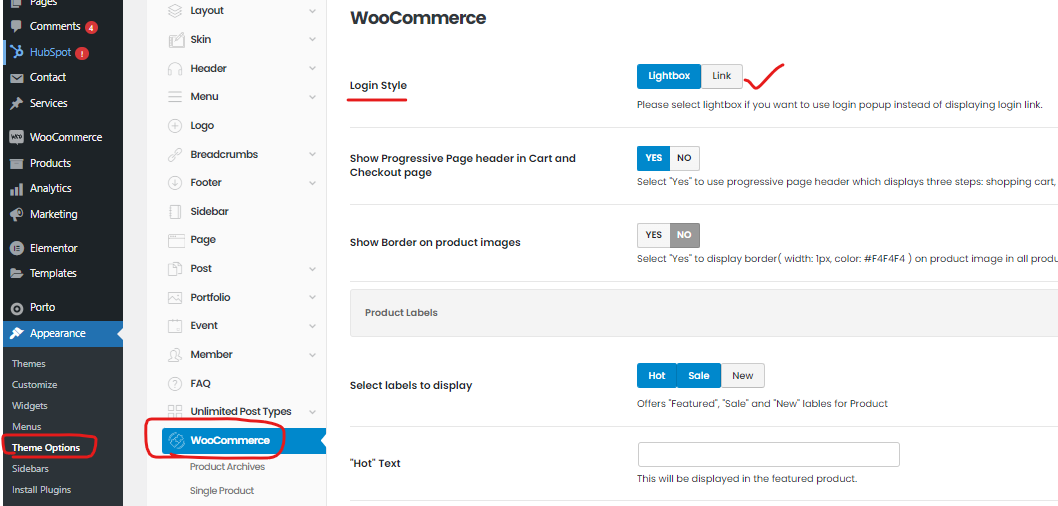Screen dimensions: 1058x506
Task: Click the Header headphones icon
Action: (175, 68)
